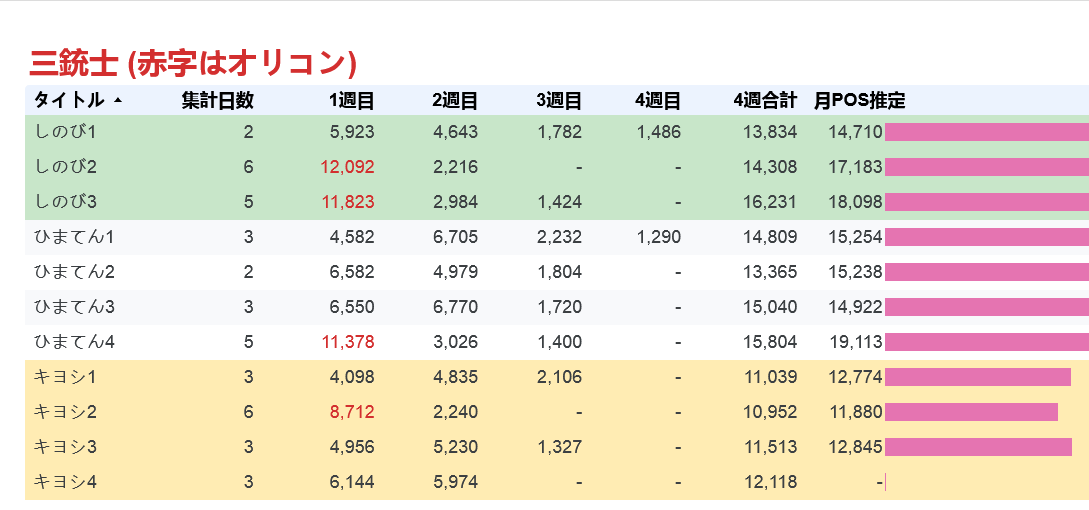Click the 月POS推定 column header
This screenshot has height=510, width=1089.
pyautogui.click(x=859, y=100)
